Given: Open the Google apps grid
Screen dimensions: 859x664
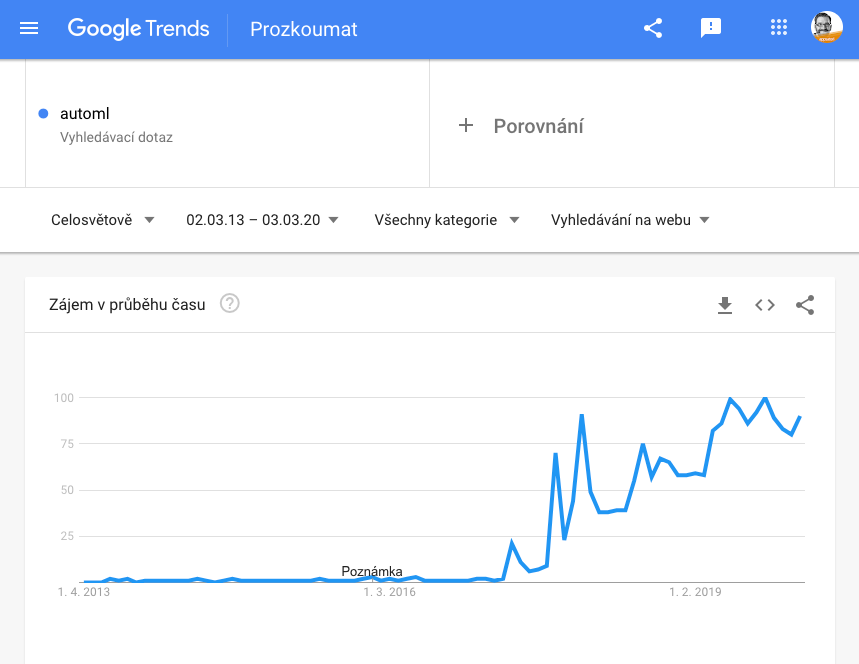Looking at the screenshot, I should pyautogui.click(x=778, y=27).
